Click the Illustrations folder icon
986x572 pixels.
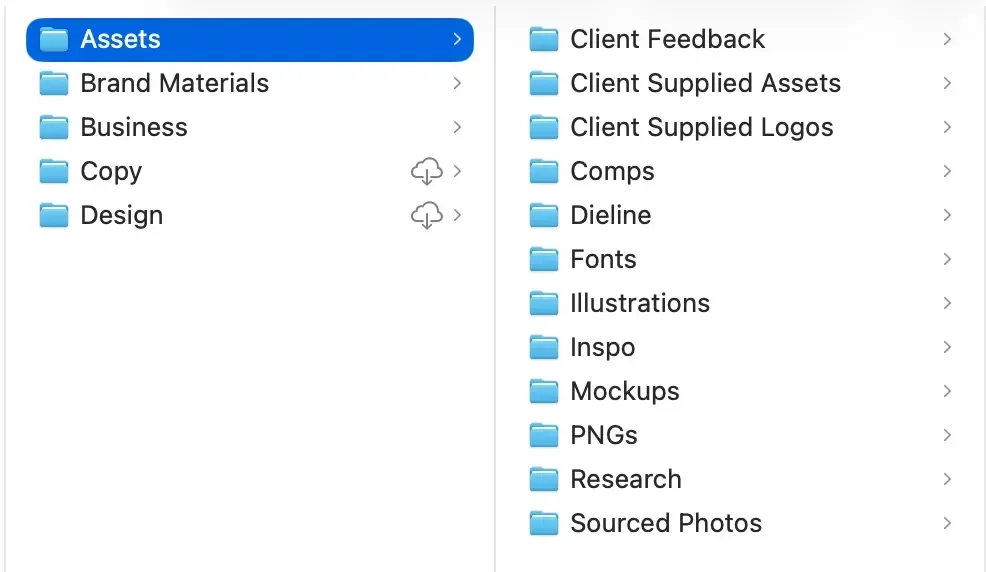[543, 303]
